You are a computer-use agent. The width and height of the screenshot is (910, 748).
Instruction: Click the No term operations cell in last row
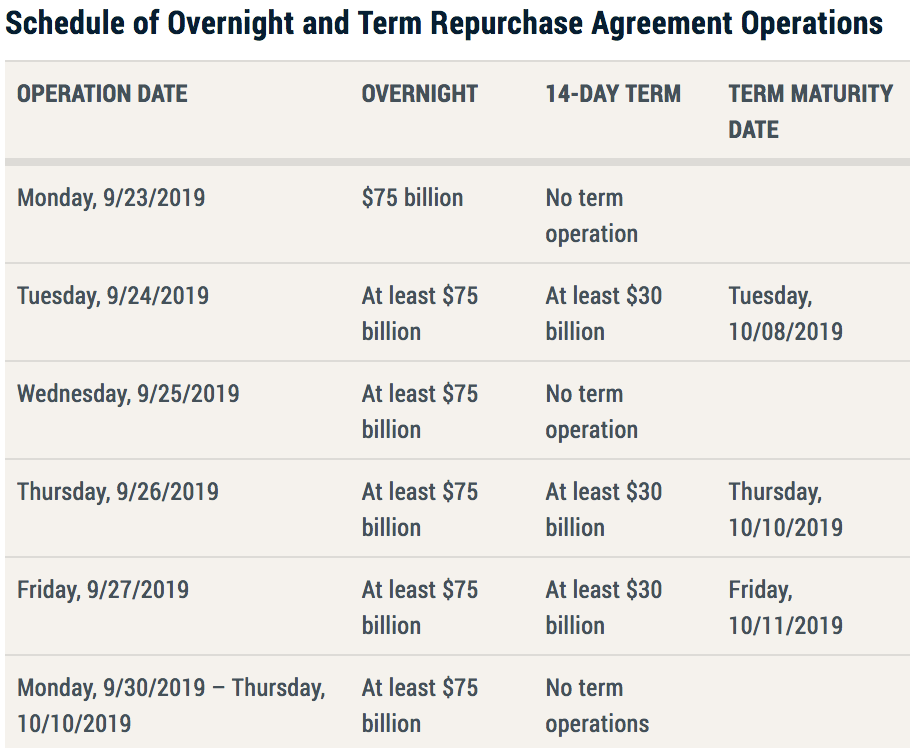[597, 705]
